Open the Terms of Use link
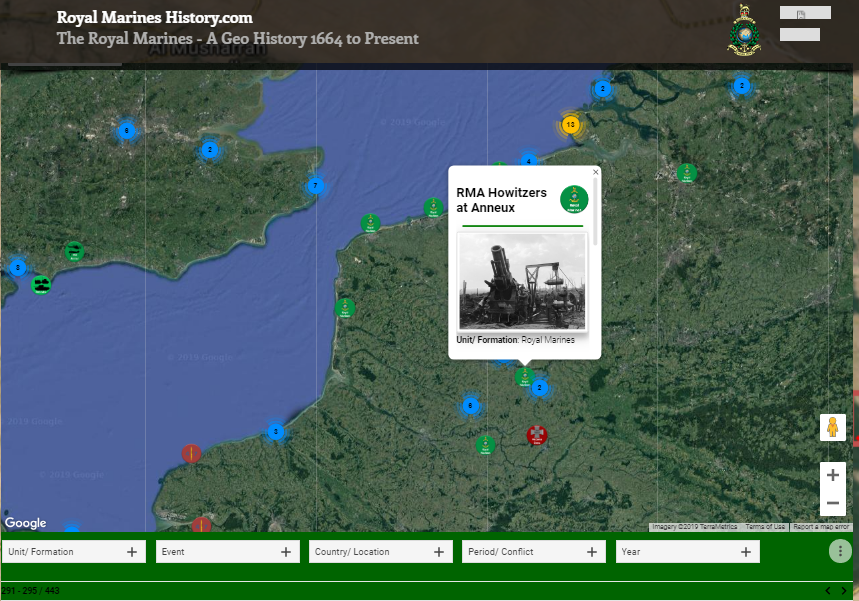The width and height of the screenshot is (859, 601). tap(765, 526)
